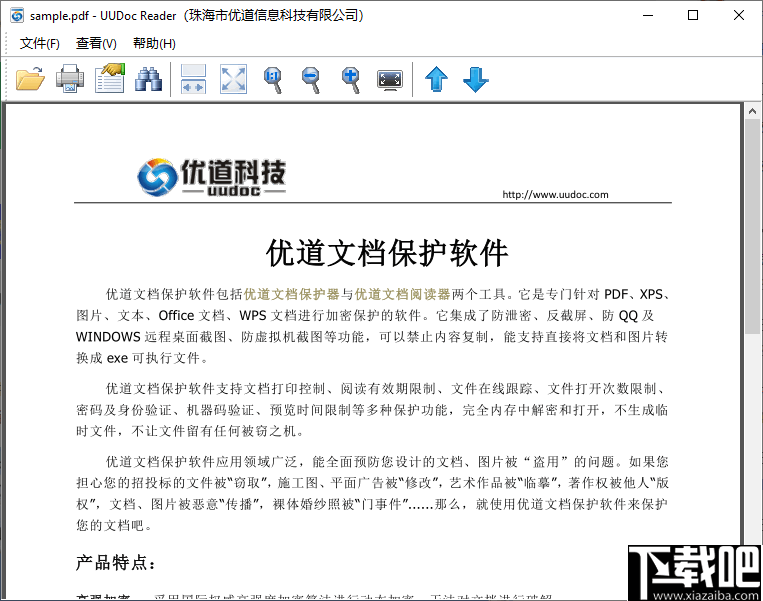Click the 优道文档阅读器 highlighted link

pyautogui.click(x=402, y=294)
